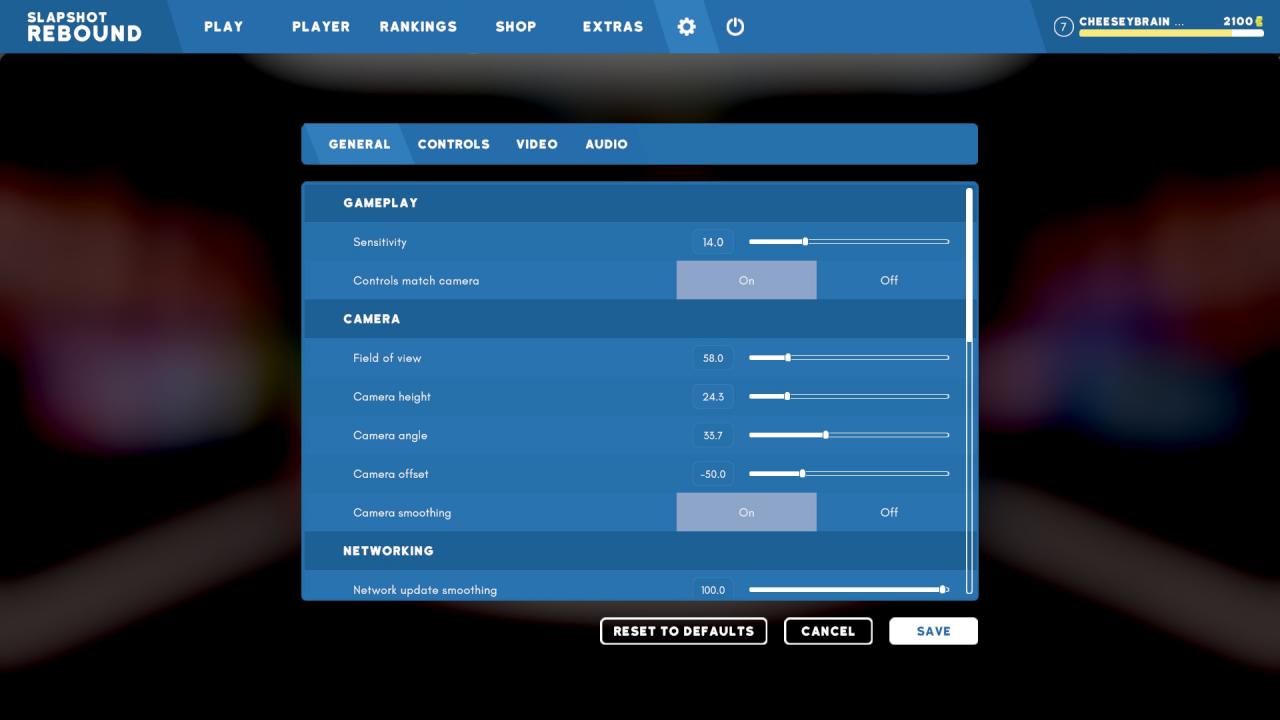The image size is (1280, 720).
Task: Open the Play menu
Action: 223,27
